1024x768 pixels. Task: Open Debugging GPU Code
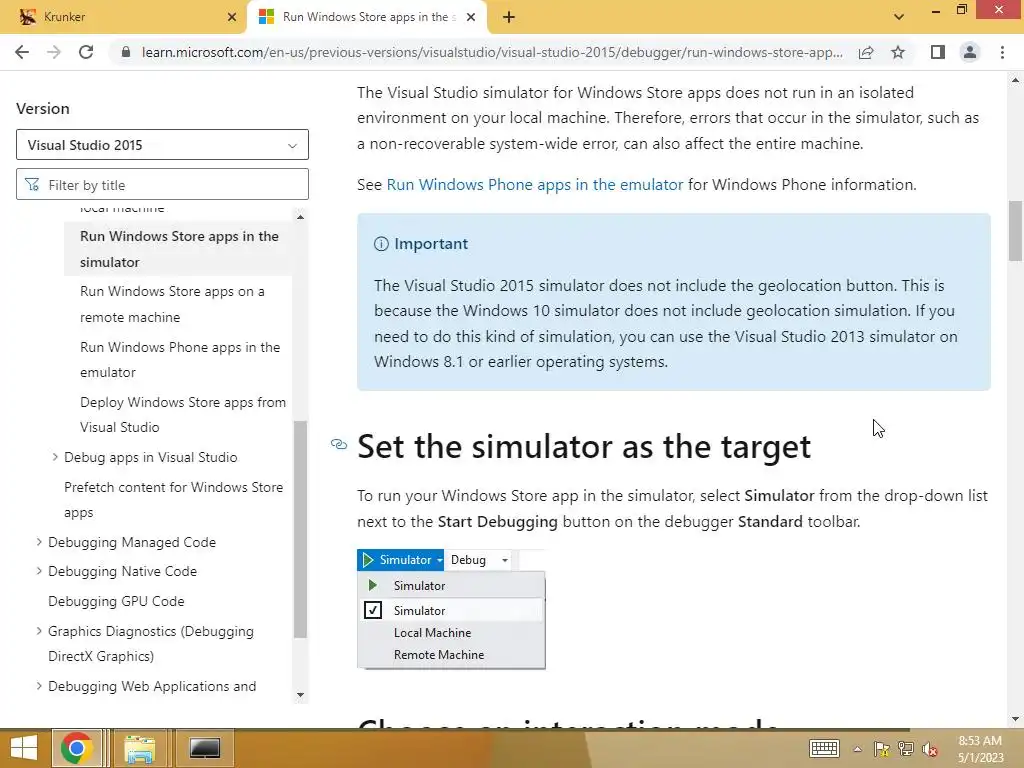click(x=116, y=601)
